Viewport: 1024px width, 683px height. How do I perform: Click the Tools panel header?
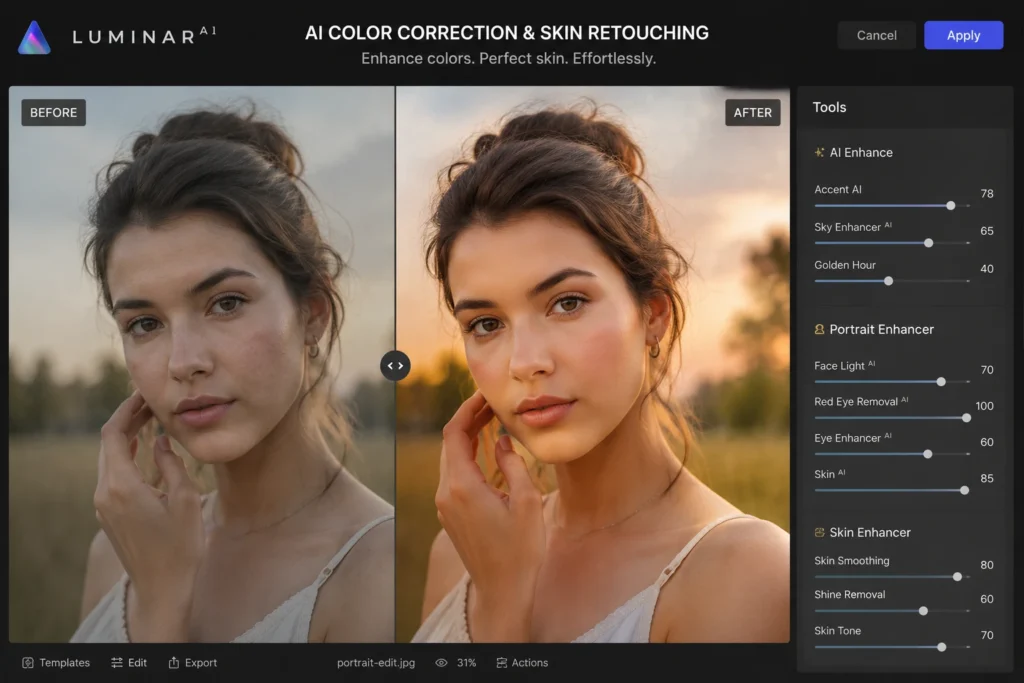(829, 107)
